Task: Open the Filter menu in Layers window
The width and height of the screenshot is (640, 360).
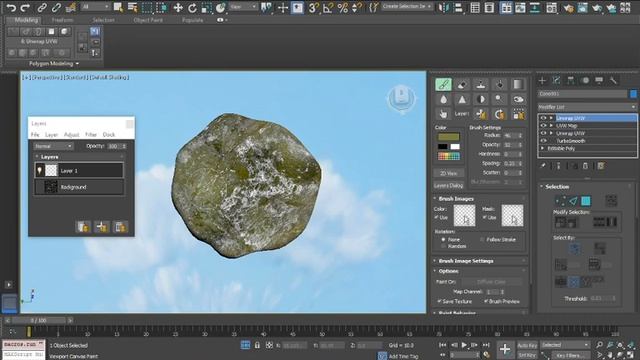Action: click(91, 135)
